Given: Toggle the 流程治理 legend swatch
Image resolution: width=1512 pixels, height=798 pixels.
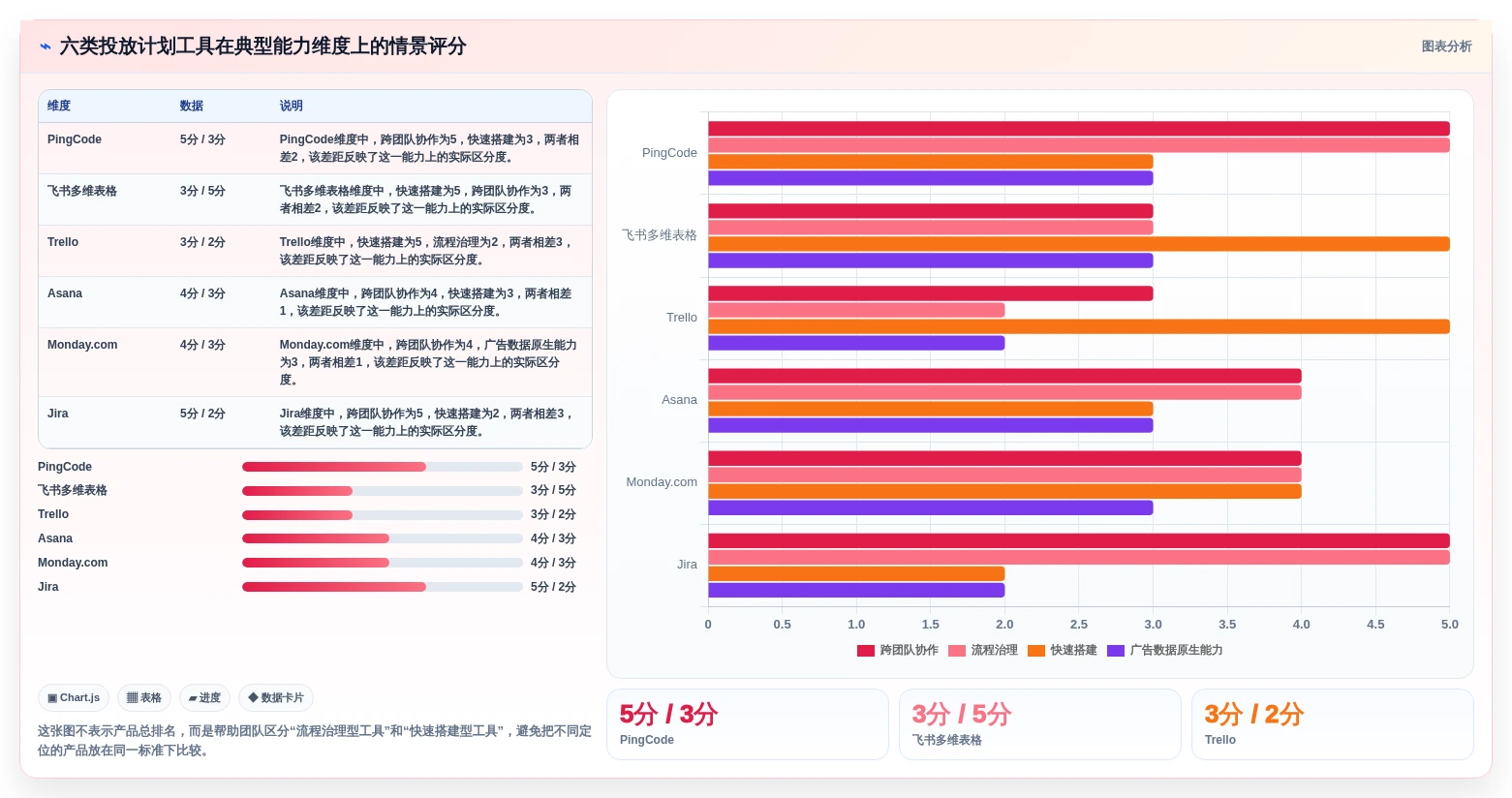Looking at the screenshot, I should coord(957,651).
